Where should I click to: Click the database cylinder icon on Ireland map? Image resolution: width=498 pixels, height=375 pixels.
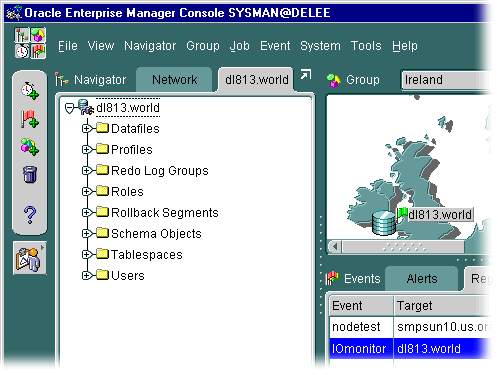(384, 223)
